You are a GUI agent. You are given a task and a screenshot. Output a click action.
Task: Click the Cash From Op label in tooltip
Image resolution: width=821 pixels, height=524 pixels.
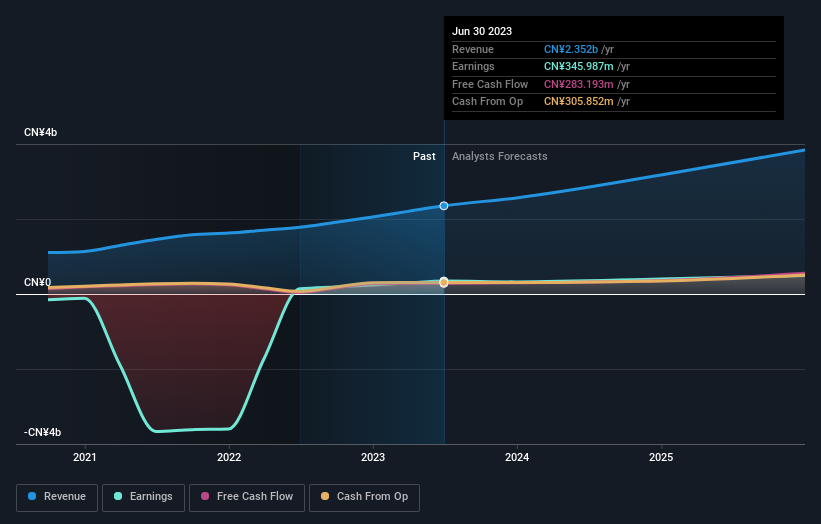click(x=487, y=102)
